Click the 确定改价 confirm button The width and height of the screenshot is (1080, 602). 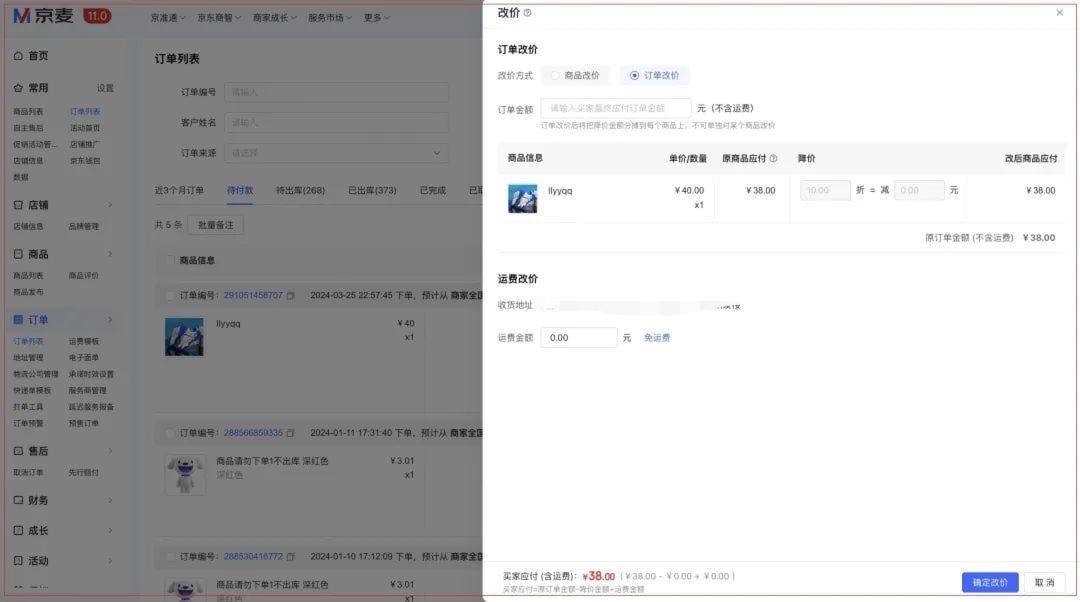tap(988, 581)
